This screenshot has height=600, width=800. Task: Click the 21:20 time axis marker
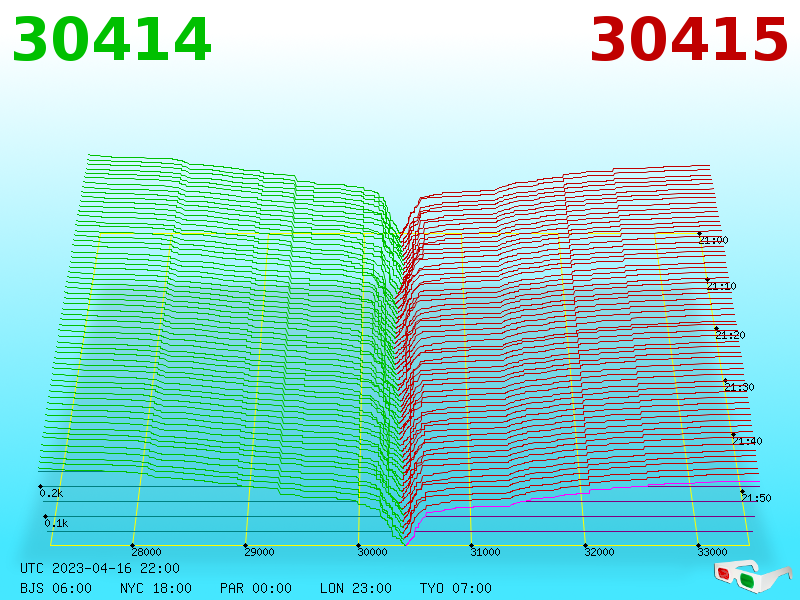pyautogui.click(x=730, y=335)
